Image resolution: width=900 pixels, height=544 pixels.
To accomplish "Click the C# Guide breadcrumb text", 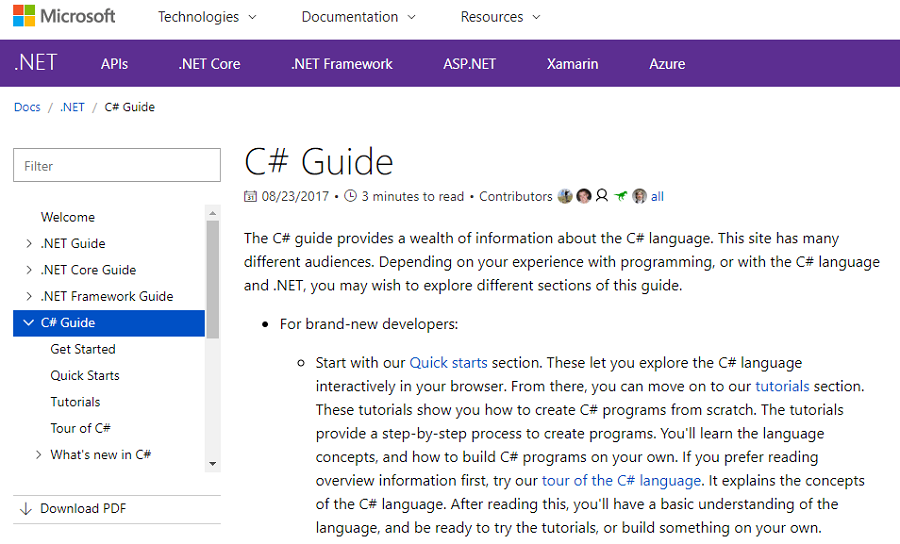I will click(130, 107).
